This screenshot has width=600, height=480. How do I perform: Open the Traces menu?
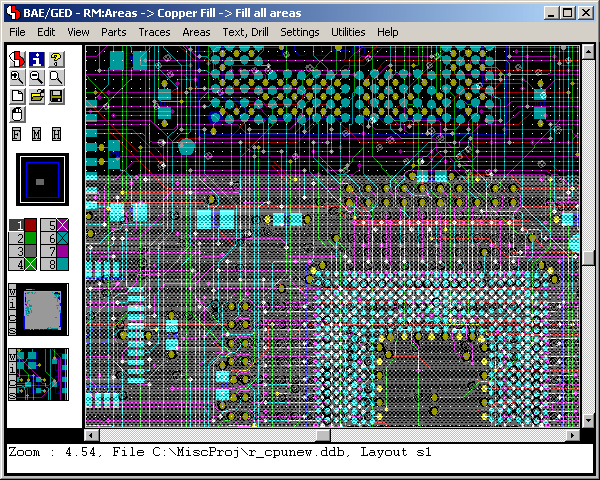click(154, 32)
